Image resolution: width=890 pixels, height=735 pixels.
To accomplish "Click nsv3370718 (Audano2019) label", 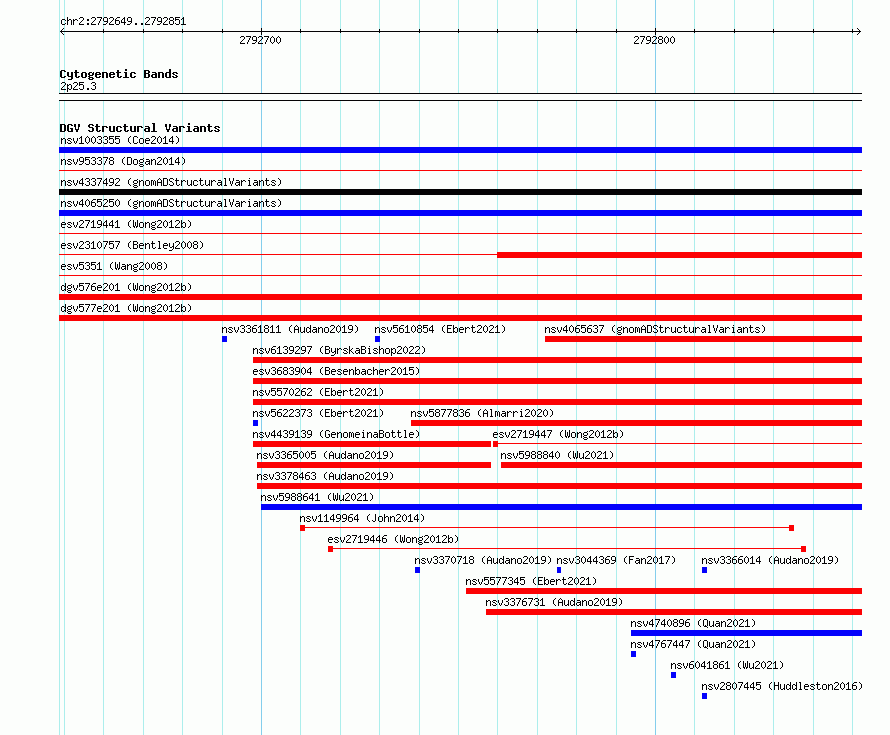I will 482,560.
